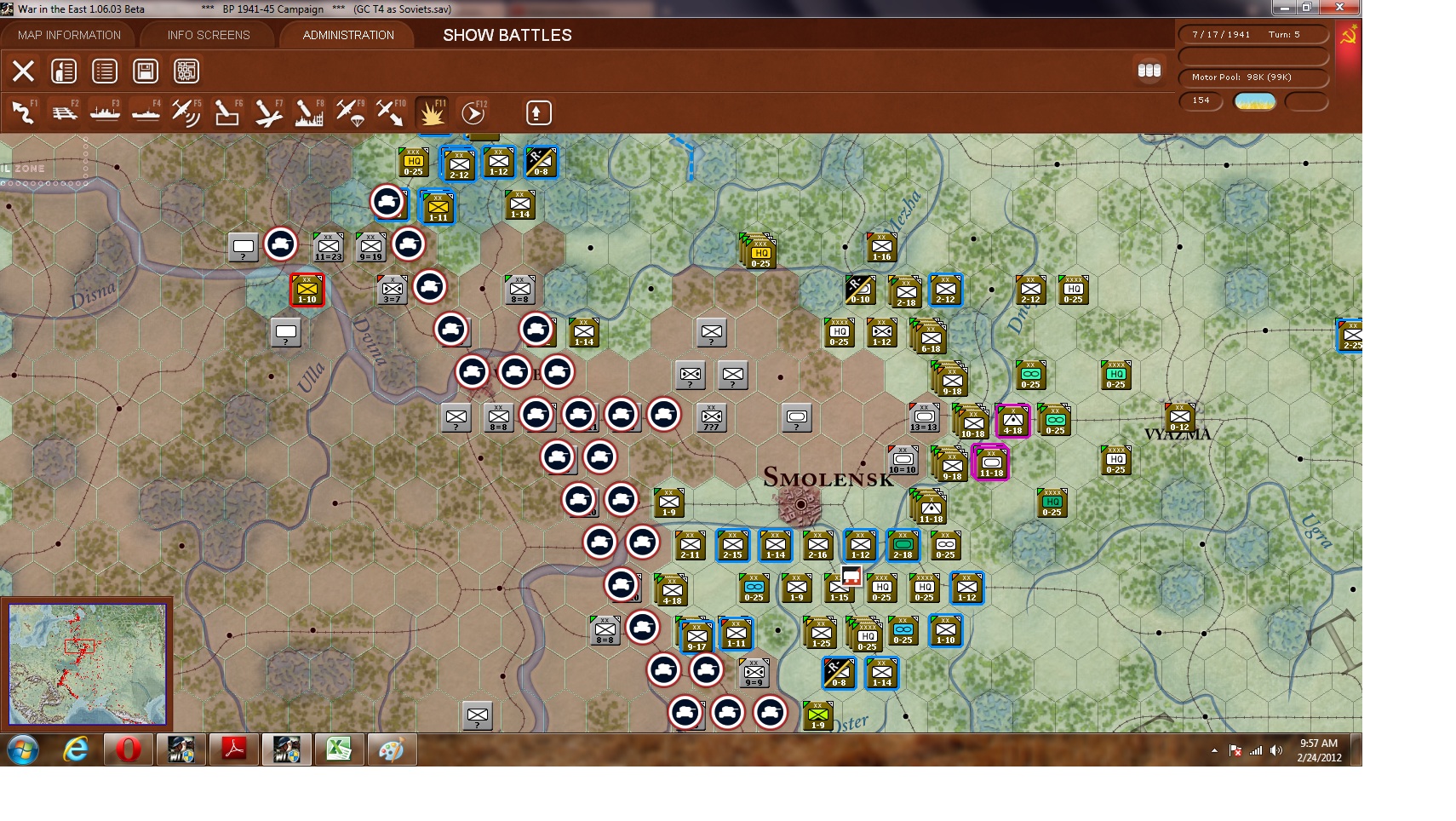Viewport: 1456px width, 821px height.
Task: Click the Smolensk city hex
Action: [x=800, y=504]
